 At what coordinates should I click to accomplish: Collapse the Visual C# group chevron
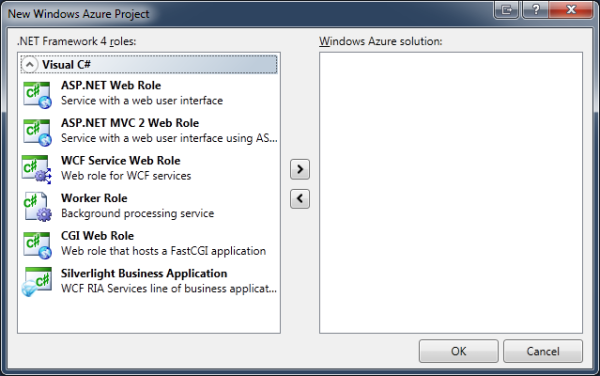point(29,64)
